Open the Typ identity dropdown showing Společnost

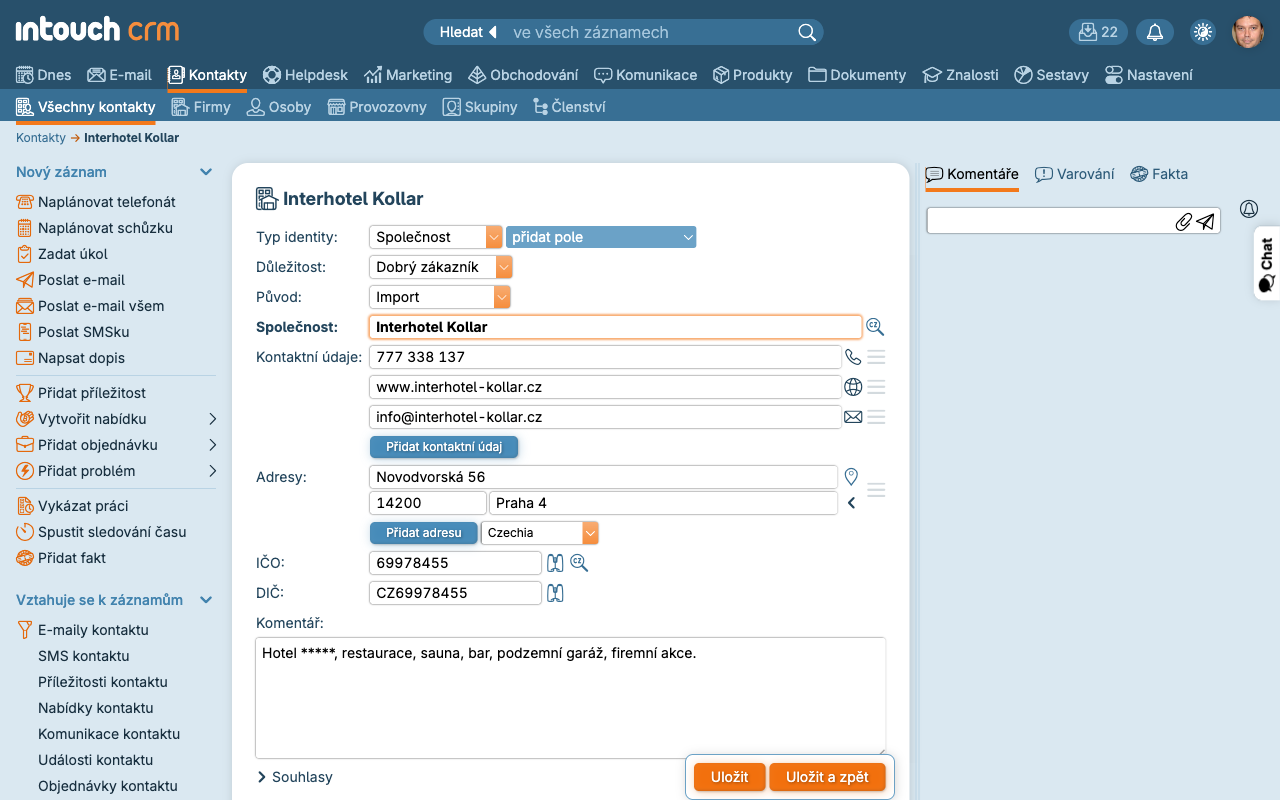(x=436, y=237)
